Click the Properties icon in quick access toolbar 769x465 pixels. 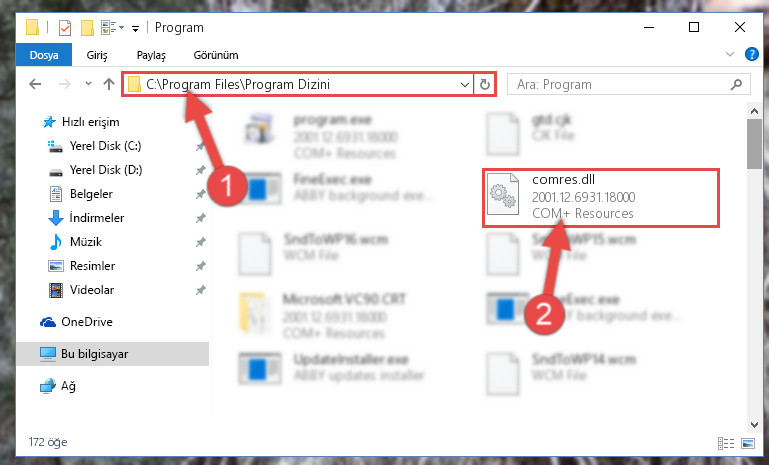pyautogui.click(x=65, y=27)
